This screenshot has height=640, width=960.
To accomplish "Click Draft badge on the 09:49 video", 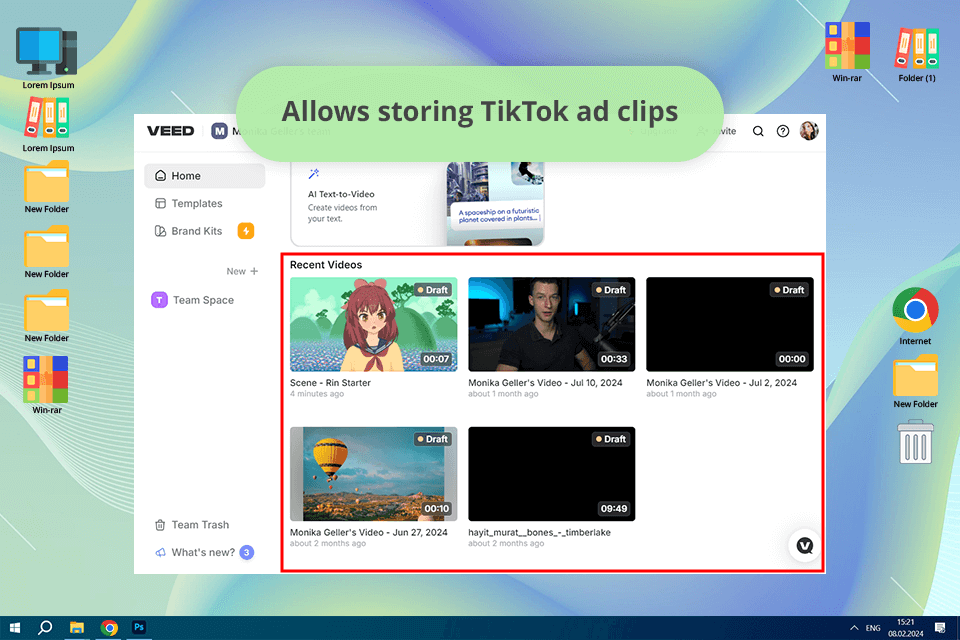I will (611, 439).
